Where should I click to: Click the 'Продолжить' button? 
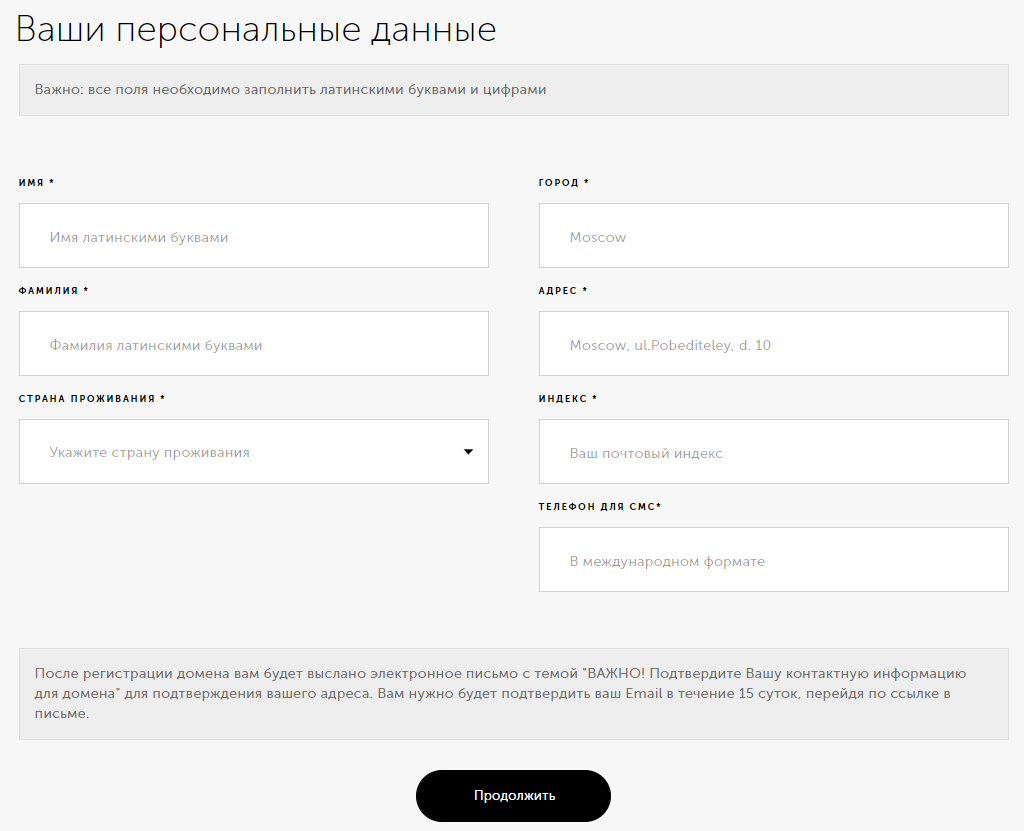point(512,796)
